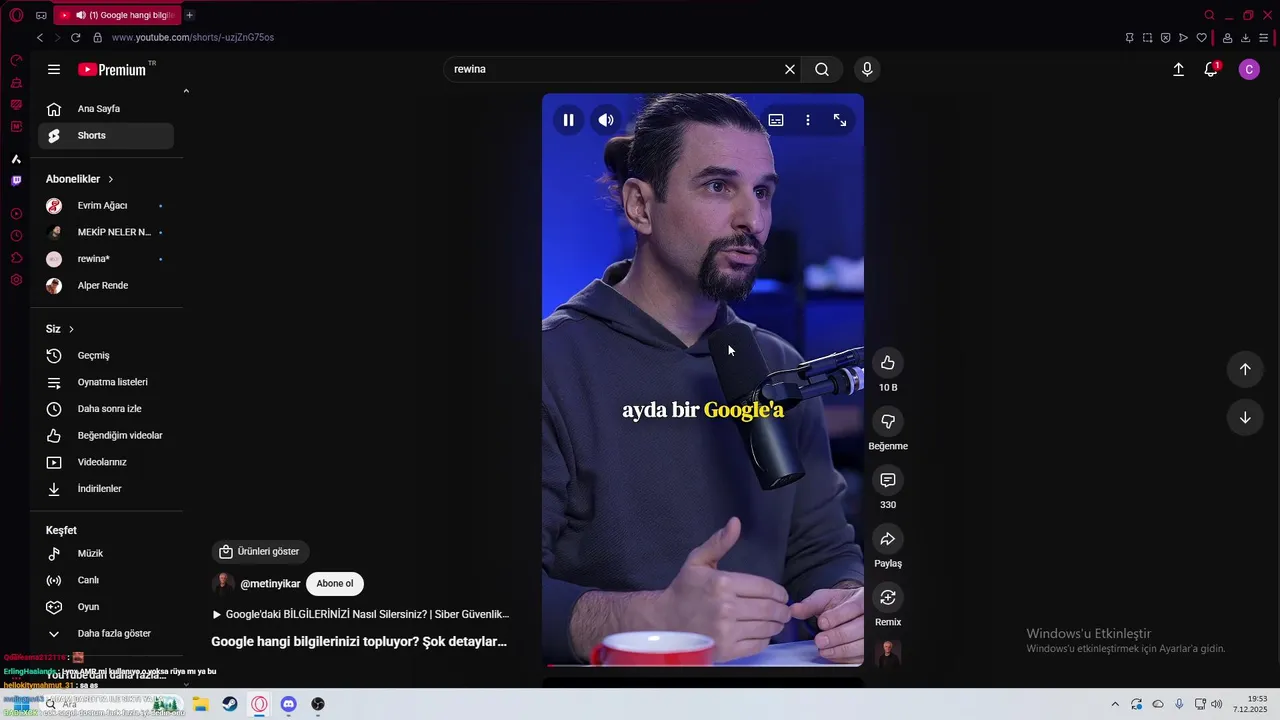Screen dimensions: 1280x720
Task: Click Ürünleri göster button
Action: (260, 551)
